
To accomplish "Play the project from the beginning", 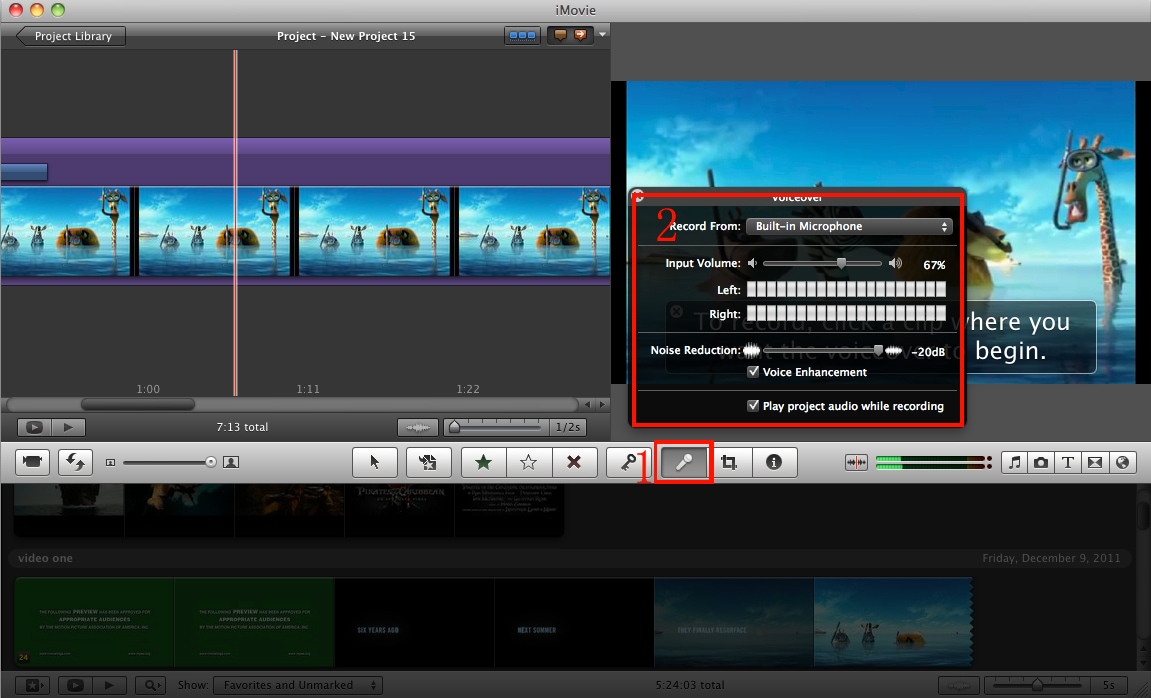I will tap(68, 426).
